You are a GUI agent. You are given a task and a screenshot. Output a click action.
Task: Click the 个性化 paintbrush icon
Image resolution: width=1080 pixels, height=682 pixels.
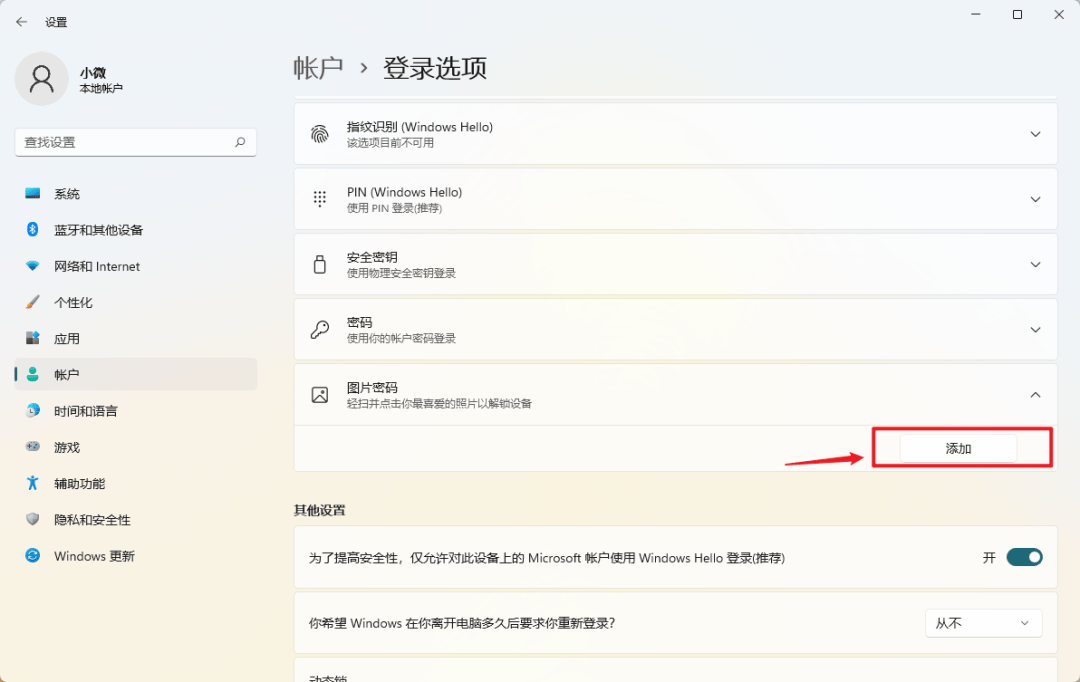click(32, 302)
